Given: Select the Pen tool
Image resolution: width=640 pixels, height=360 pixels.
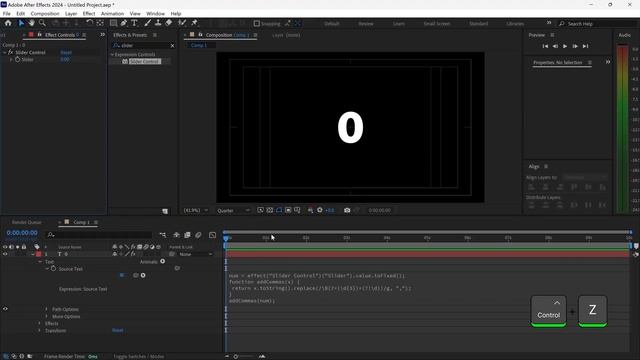Looking at the screenshot, I should pos(124,23).
